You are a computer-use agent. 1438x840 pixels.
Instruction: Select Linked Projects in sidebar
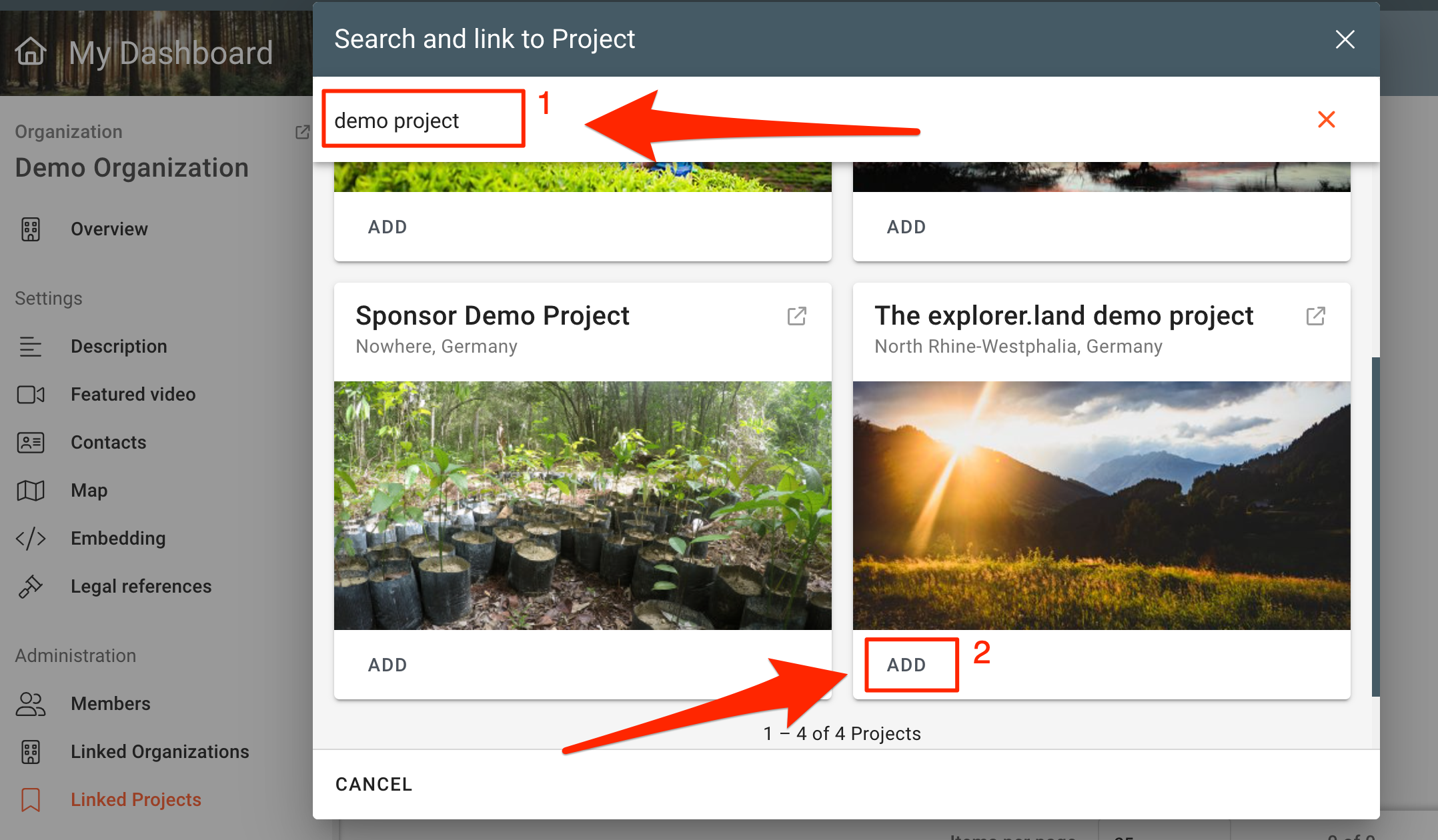click(135, 800)
